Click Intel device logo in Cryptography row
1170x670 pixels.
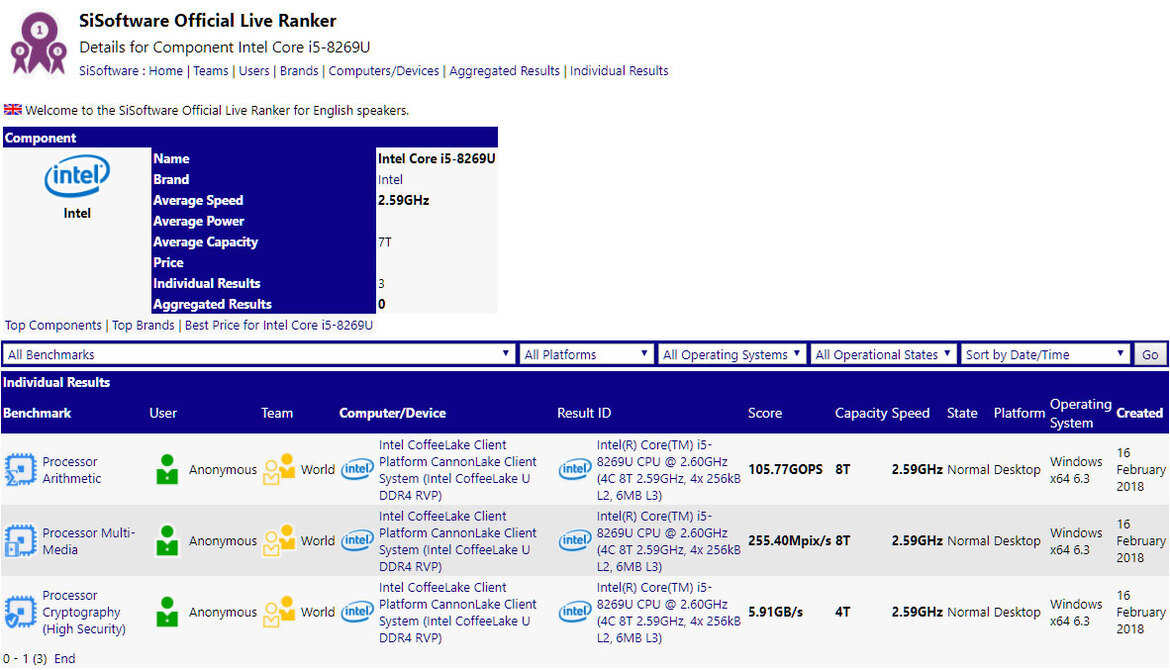[357, 612]
